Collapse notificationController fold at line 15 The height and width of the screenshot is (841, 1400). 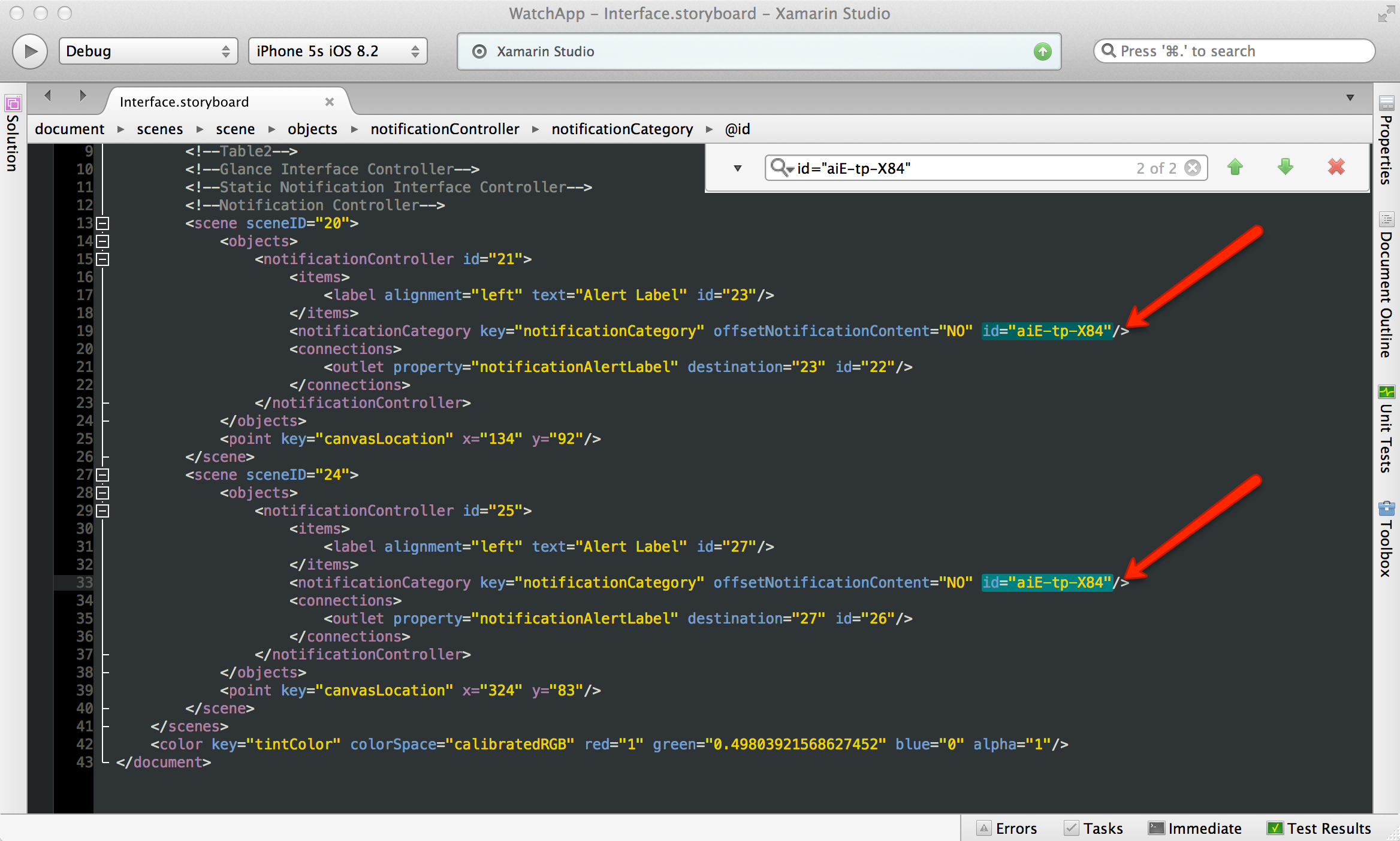click(103, 259)
